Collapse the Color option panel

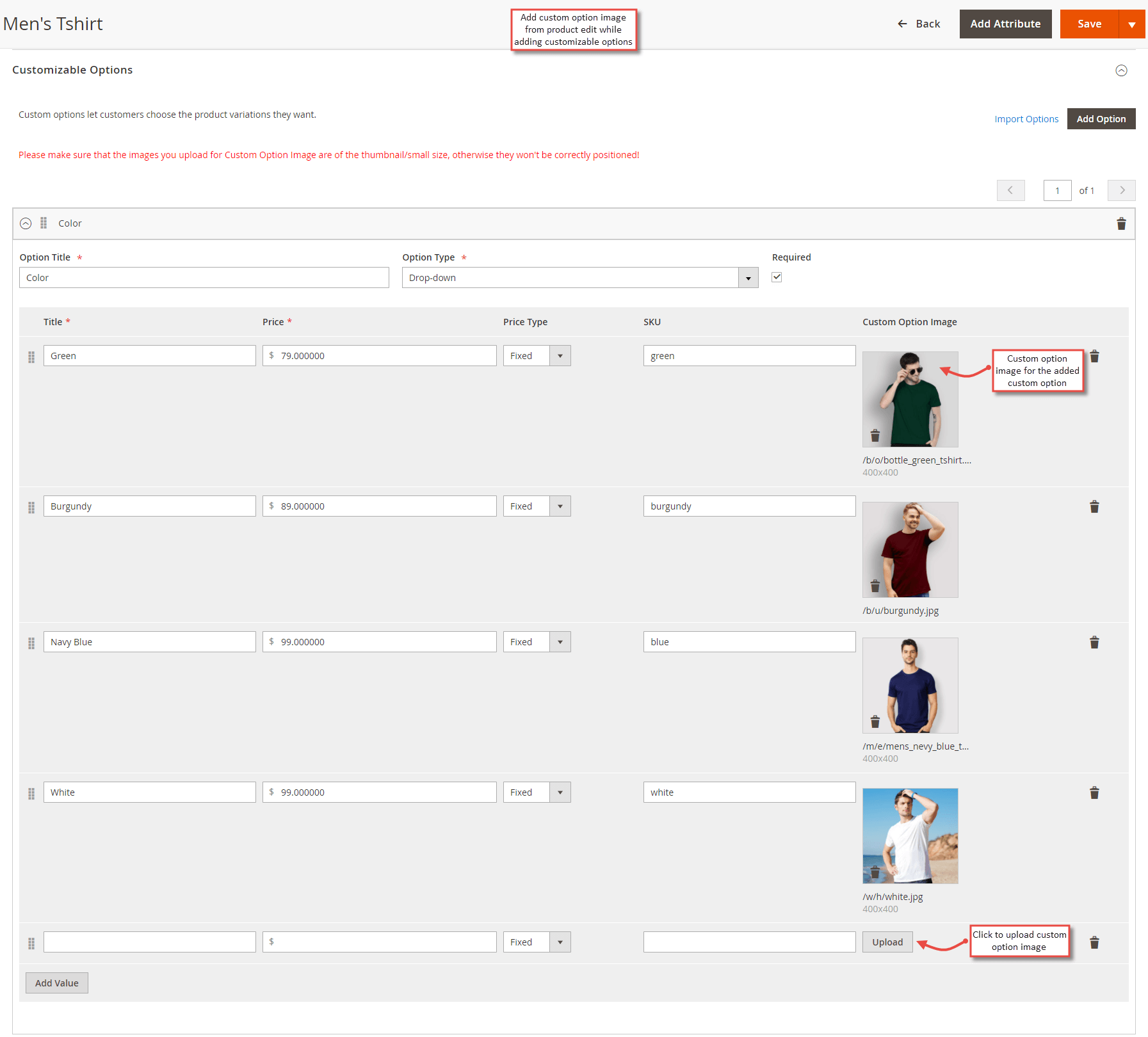[x=26, y=223]
